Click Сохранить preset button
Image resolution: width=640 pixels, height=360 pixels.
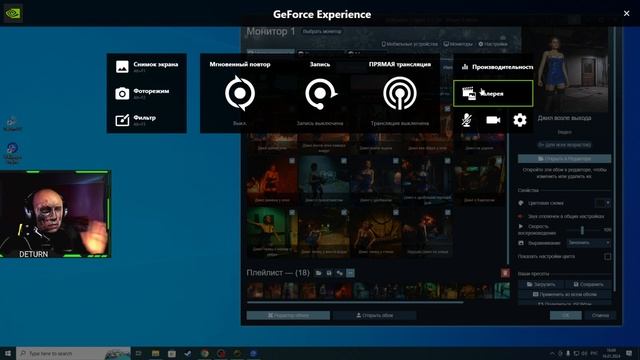(588, 284)
